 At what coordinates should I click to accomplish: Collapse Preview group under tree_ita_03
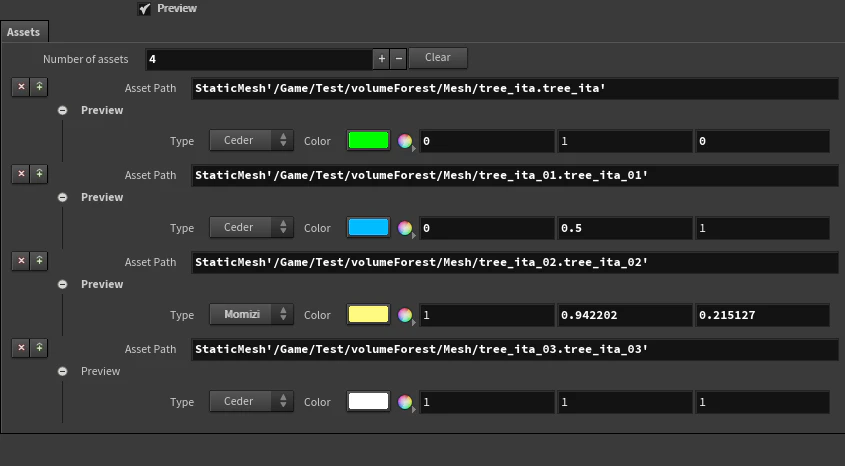coord(63,372)
